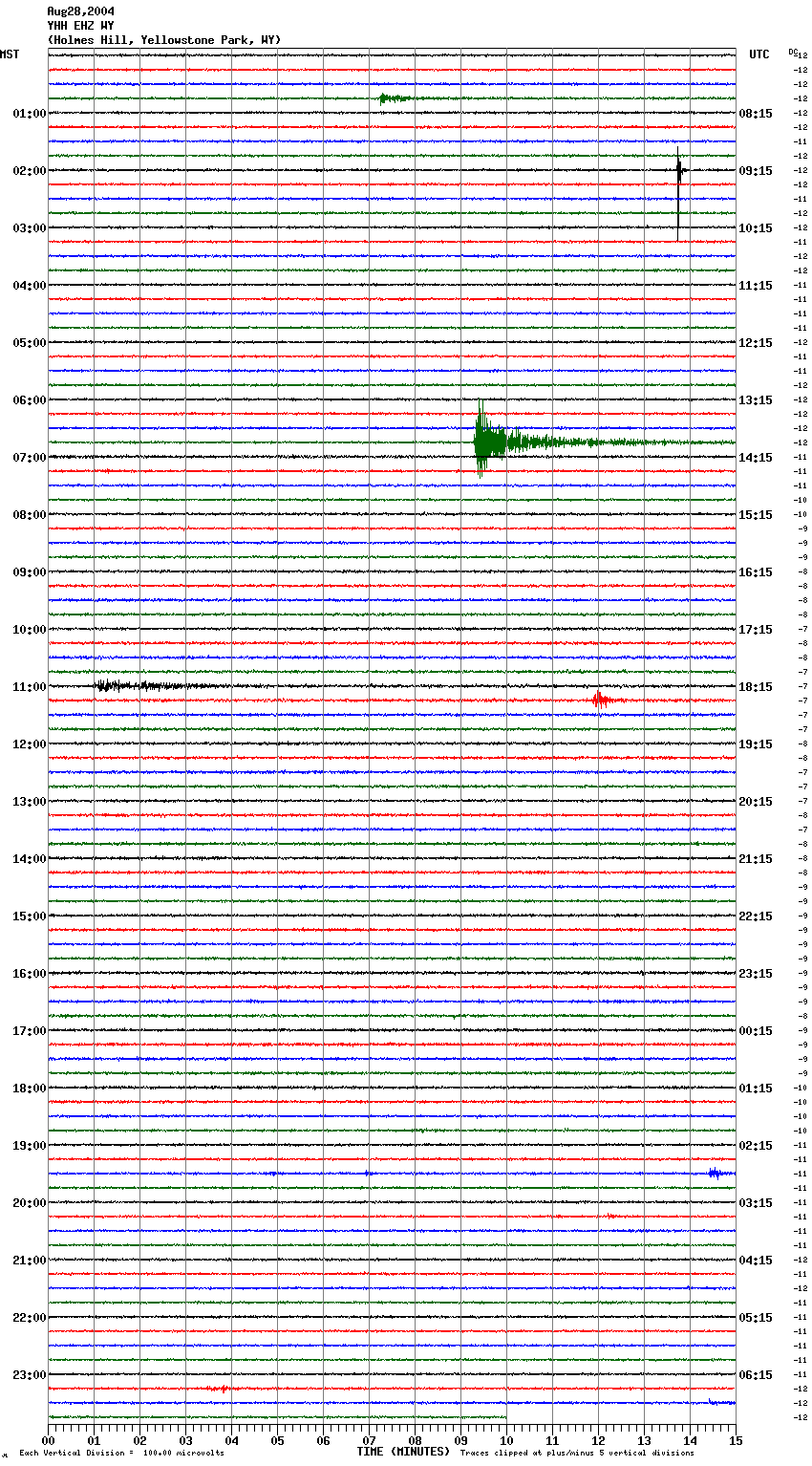Click the date label Aug28,2004
Image resolution: width=812 pixels, height=1466 pixels.
pos(80,11)
